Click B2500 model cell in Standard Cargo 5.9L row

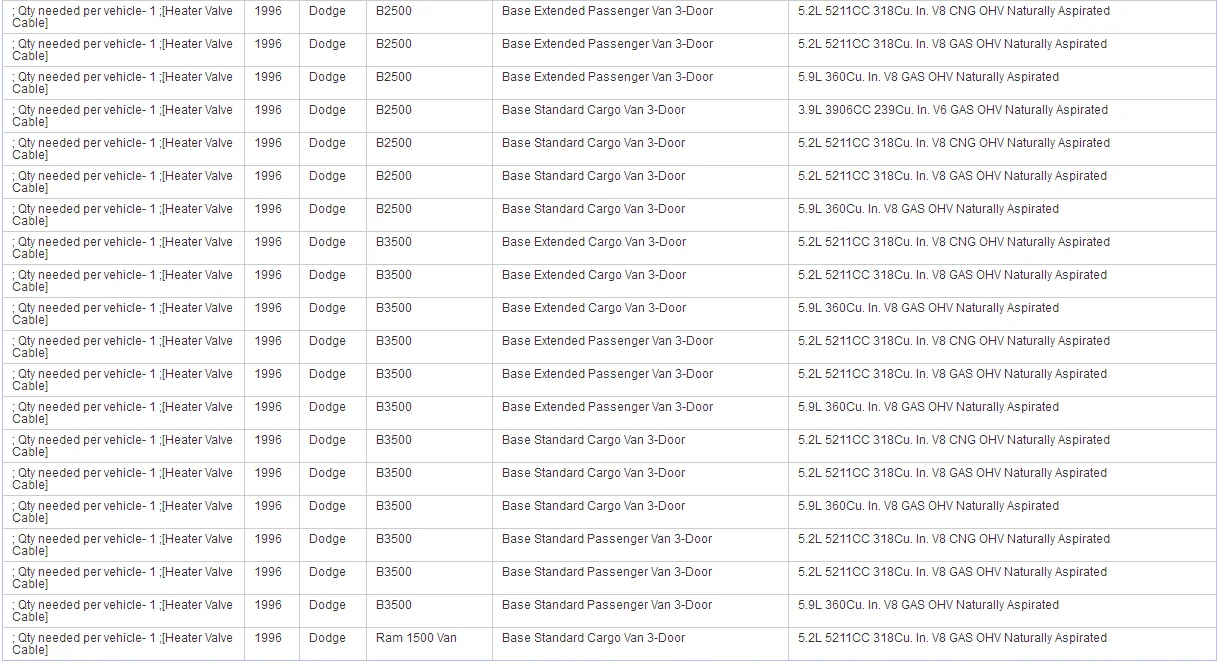tap(429, 215)
